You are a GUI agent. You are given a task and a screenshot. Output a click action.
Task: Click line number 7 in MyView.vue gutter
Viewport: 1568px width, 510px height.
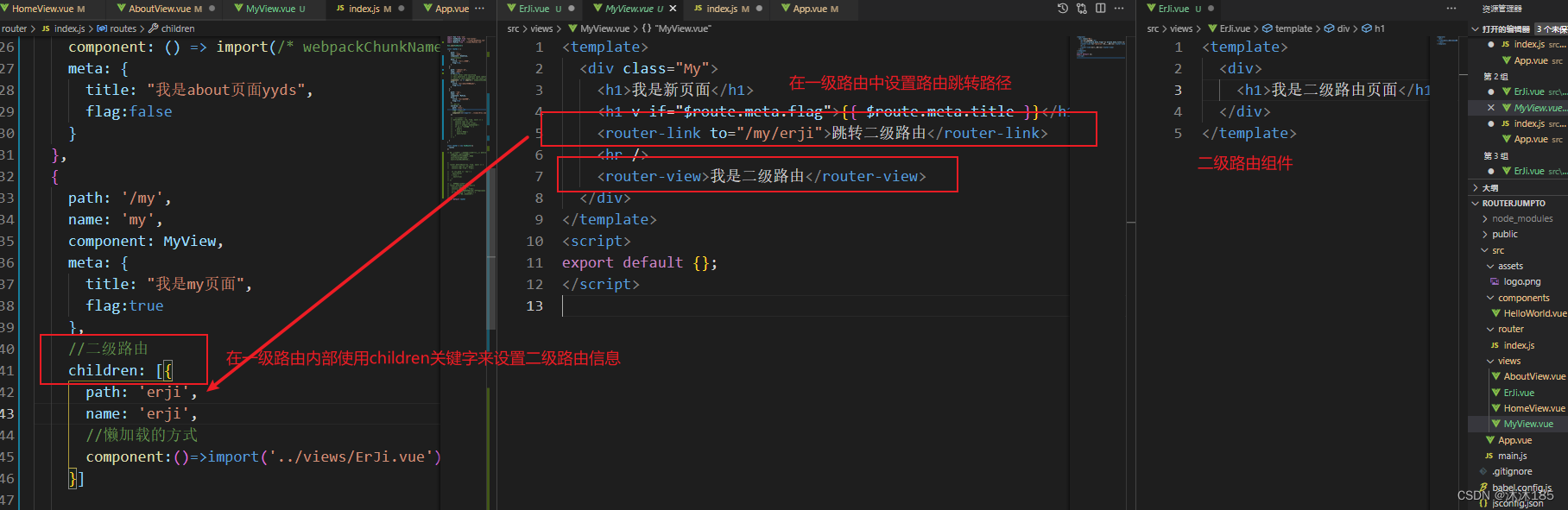pyautogui.click(x=539, y=176)
